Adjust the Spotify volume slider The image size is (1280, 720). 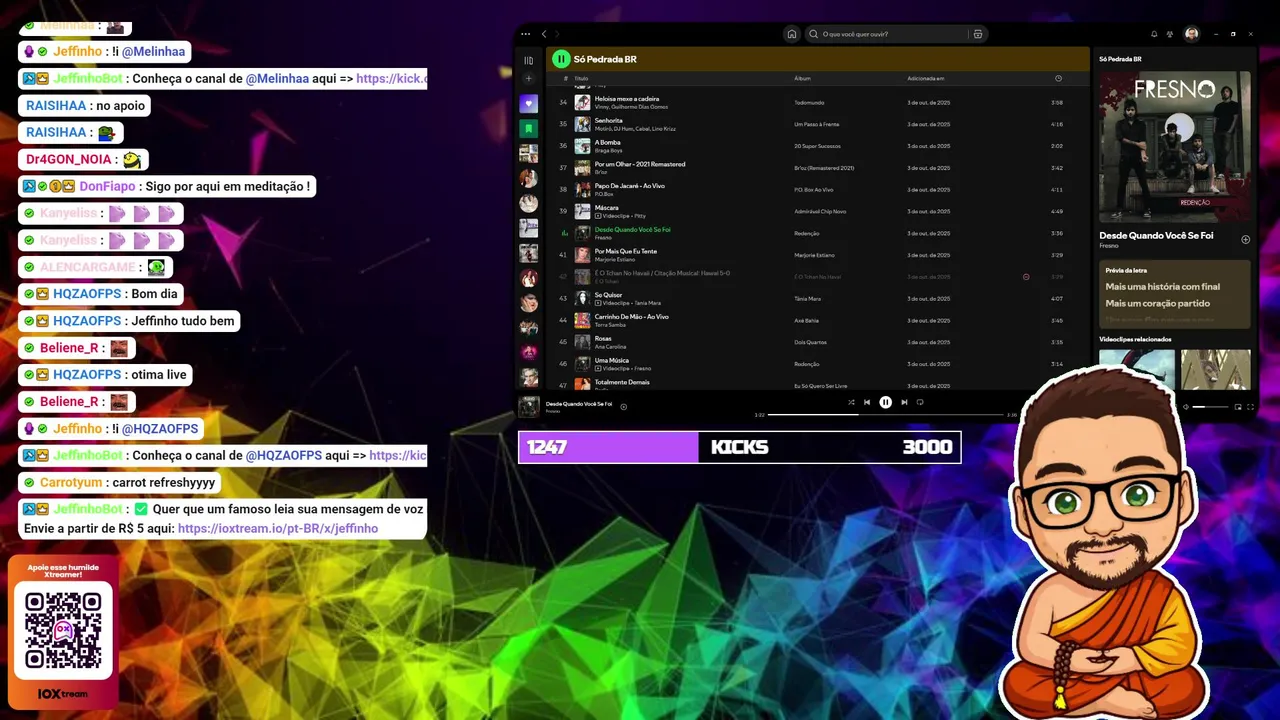click(1210, 407)
